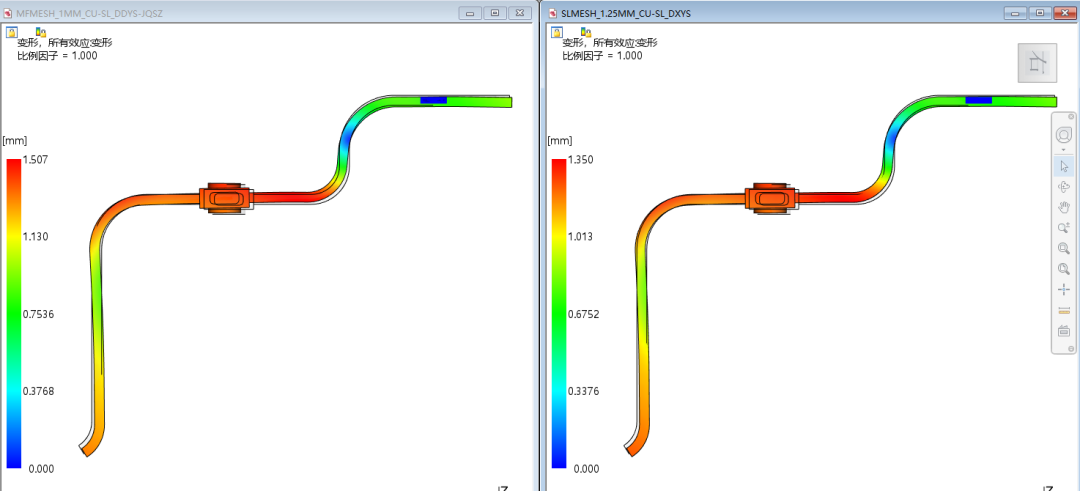The height and width of the screenshot is (491, 1080).
Task: Open the full navigation wheel tool
Action: click(1063, 135)
